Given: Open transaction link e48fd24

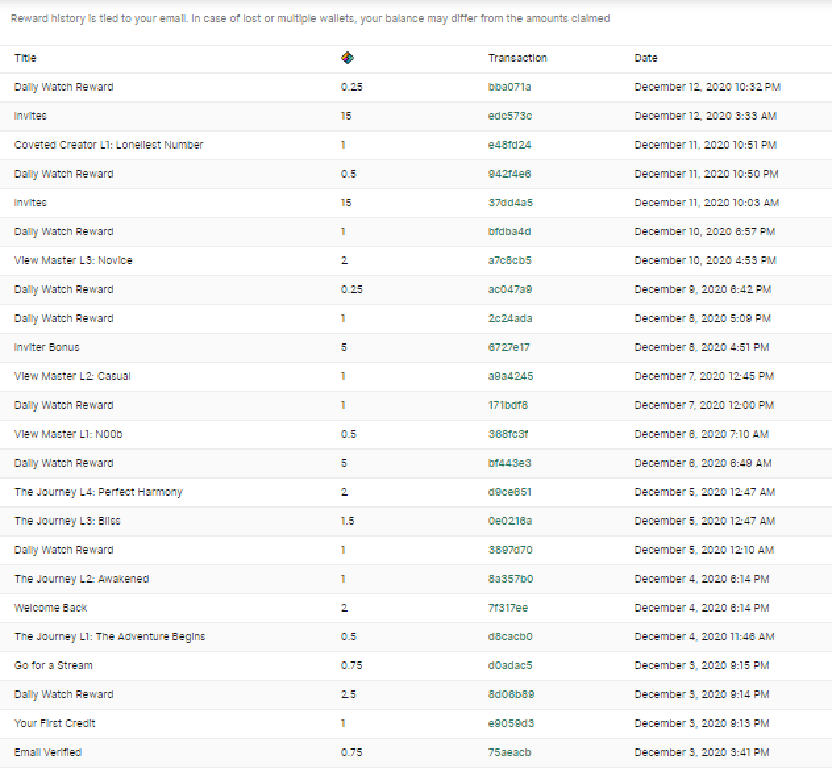Looking at the screenshot, I should coord(509,145).
